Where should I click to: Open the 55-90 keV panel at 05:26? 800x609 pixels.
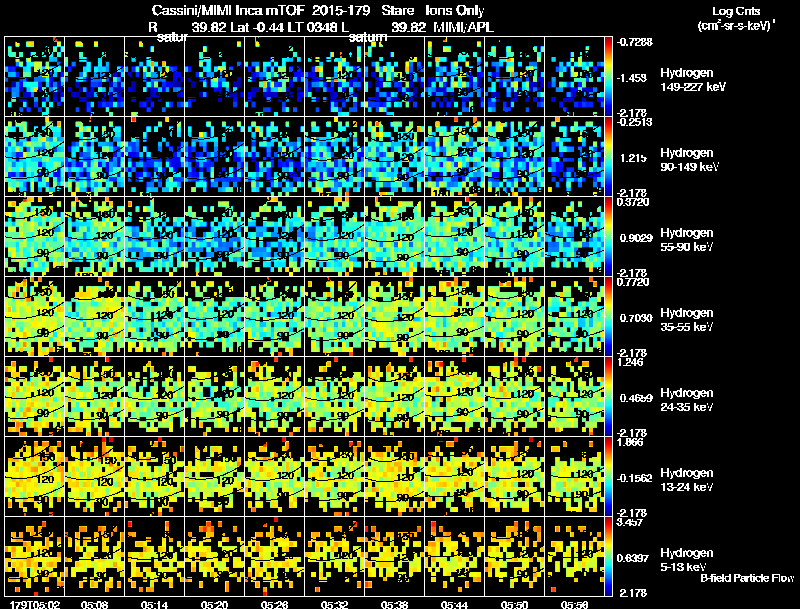coord(274,237)
